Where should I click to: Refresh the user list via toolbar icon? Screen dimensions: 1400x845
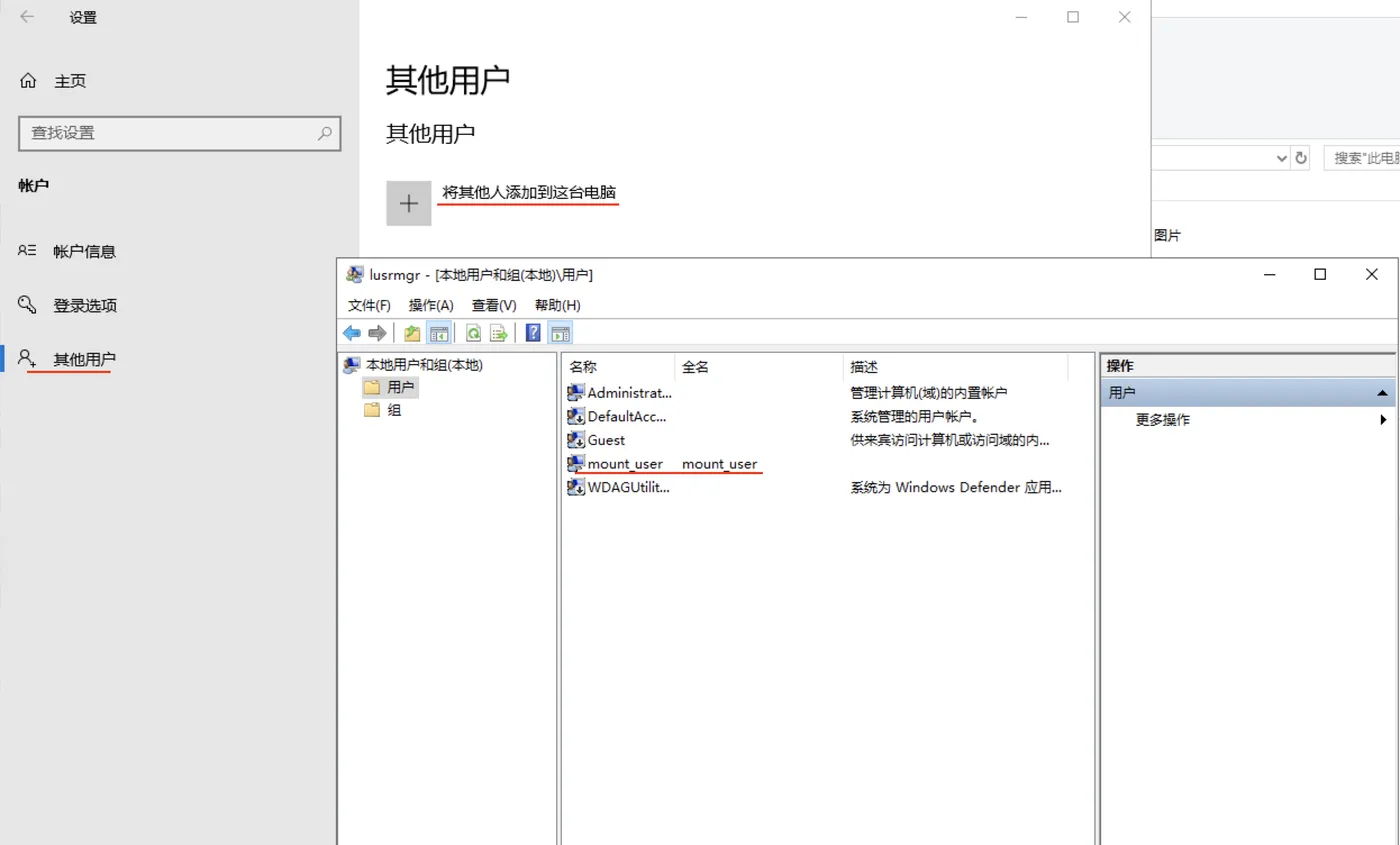[474, 333]
